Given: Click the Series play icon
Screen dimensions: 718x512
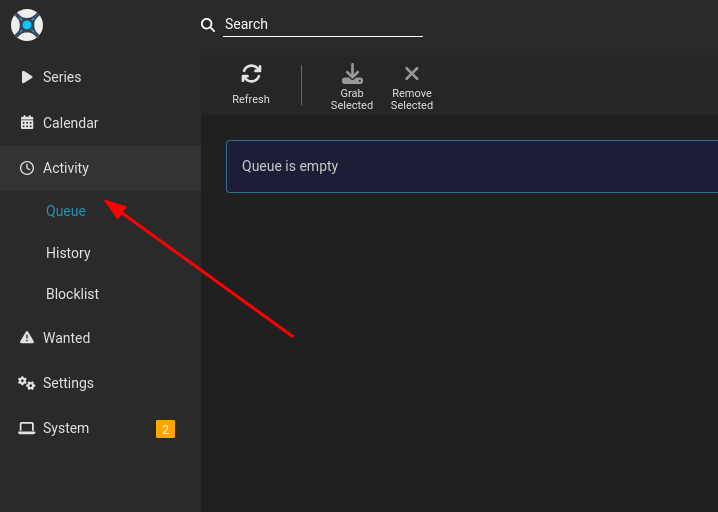Looking at the screenshot, I should tap(27, 77).
